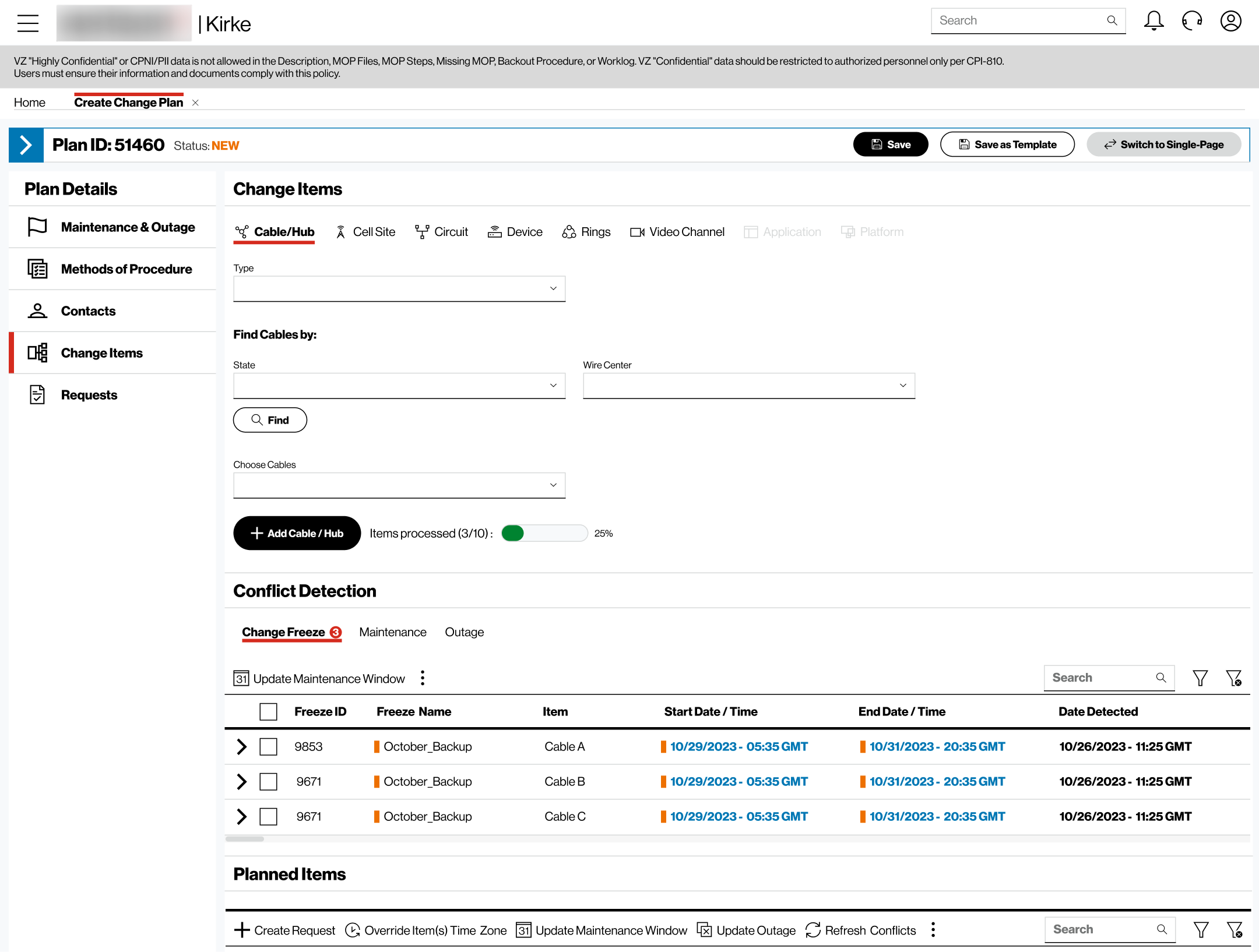Click the Save button
1259x952 pixels.
tap(891, 144)
